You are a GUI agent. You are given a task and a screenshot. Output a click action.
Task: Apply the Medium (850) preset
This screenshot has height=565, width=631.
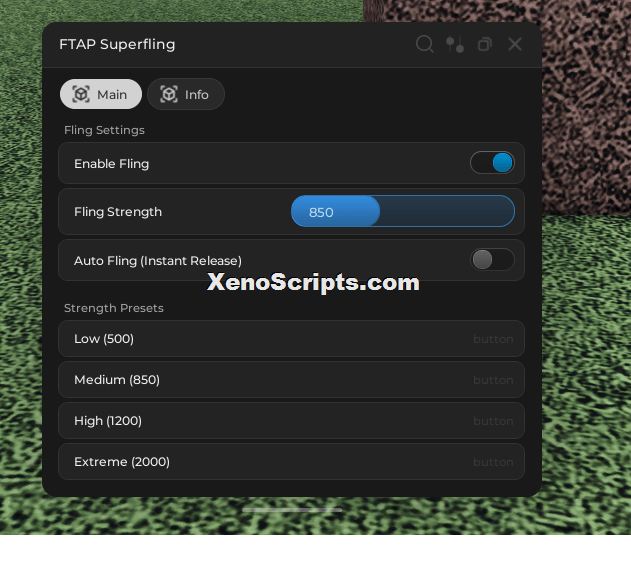(x=291, y=379)
